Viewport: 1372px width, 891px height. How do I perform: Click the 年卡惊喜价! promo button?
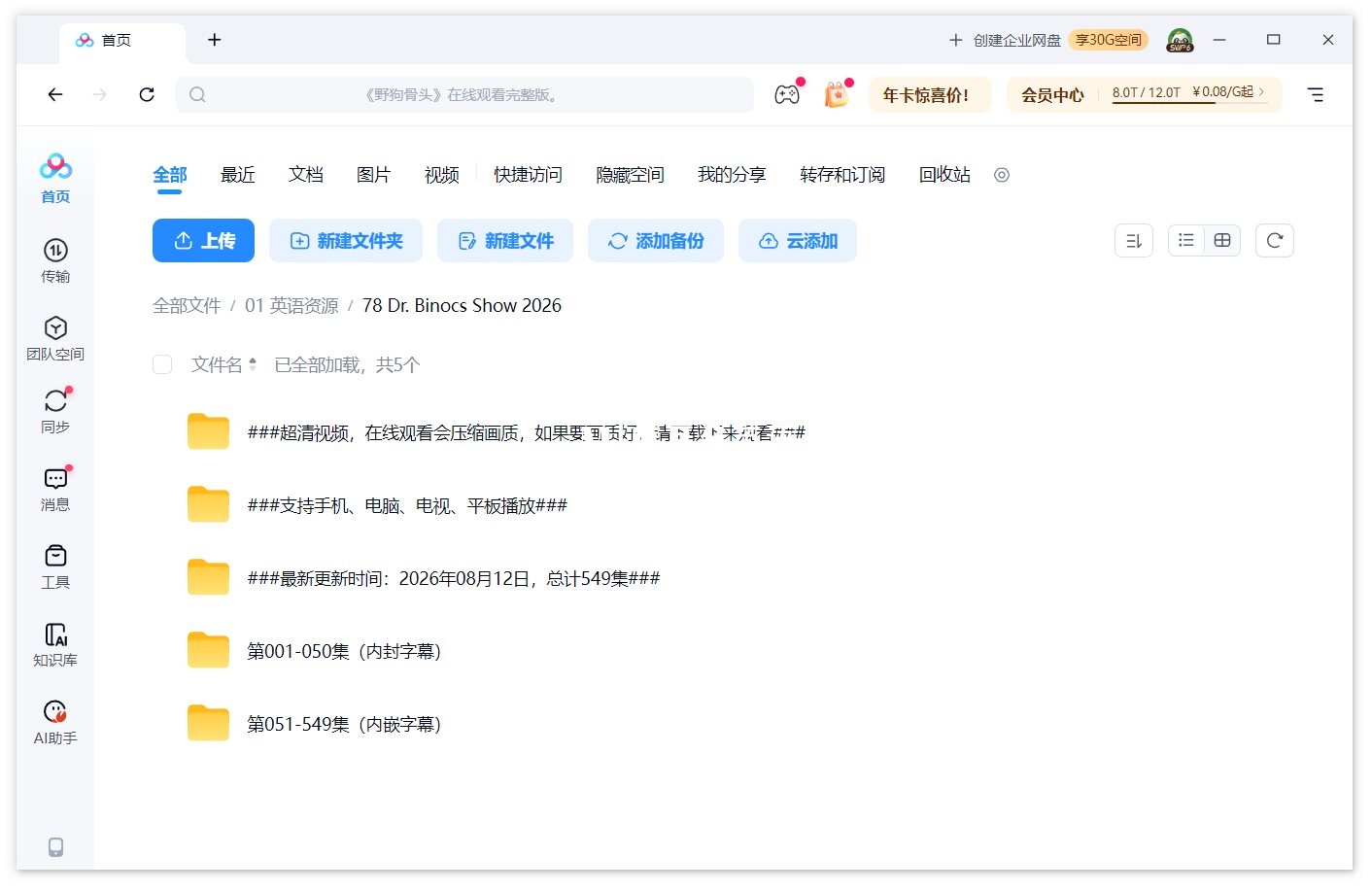pos(930,94)
